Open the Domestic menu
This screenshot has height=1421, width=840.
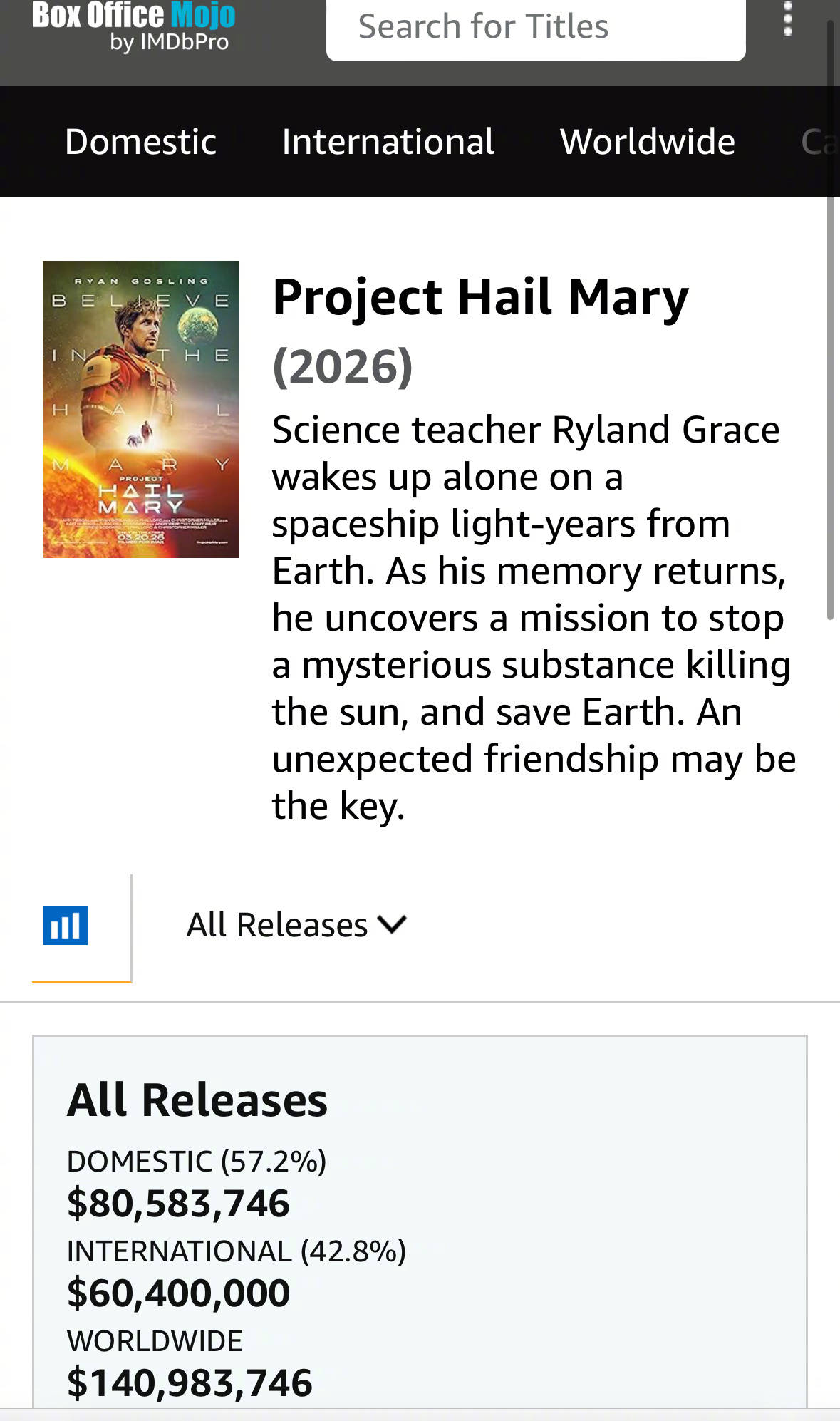click(x=140, y=141)
